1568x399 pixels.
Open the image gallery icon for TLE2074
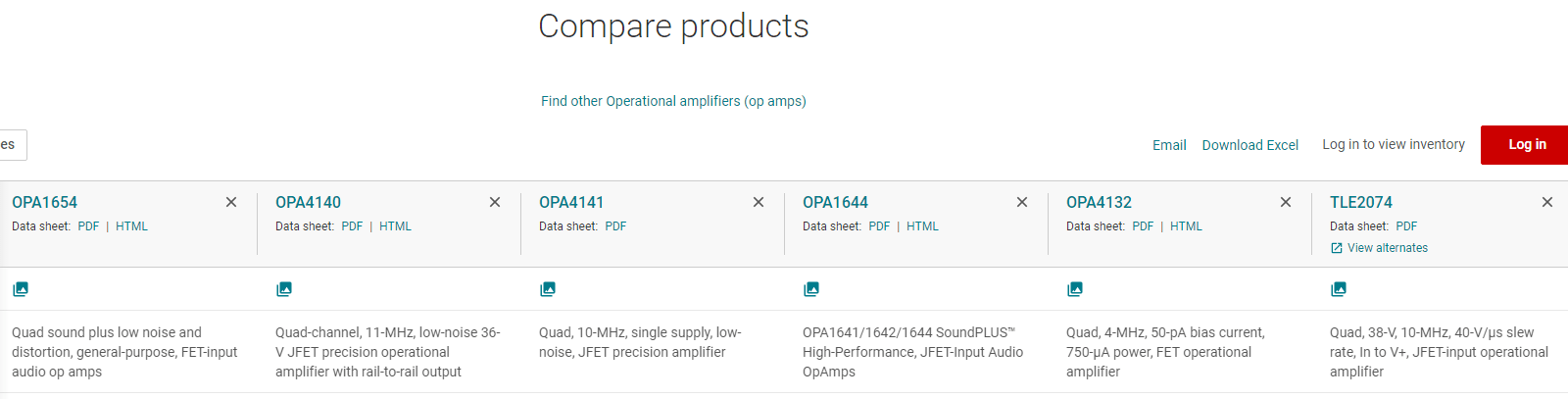point(1339,289)
